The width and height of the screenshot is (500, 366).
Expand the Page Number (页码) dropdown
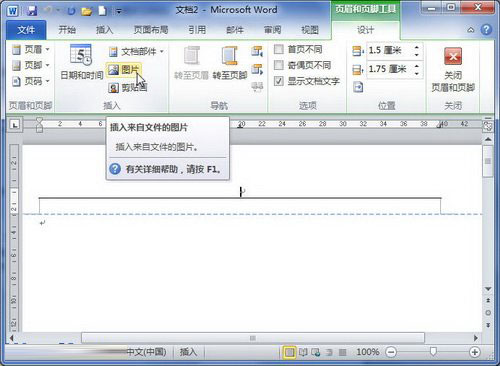pyautogui.click(x=30, y=81)
